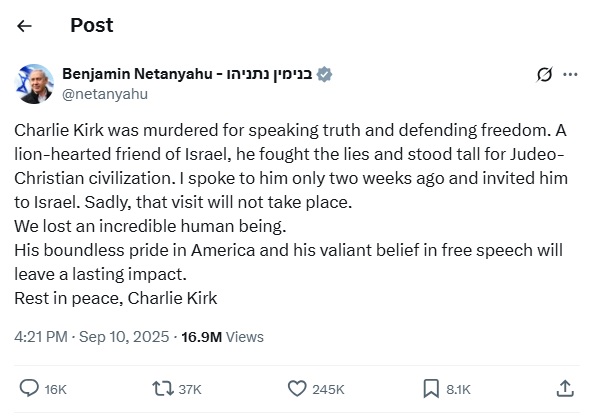The height and width of the screenshot is (416, 594).
Task: Click the Post header title
Action: (92, 25)
